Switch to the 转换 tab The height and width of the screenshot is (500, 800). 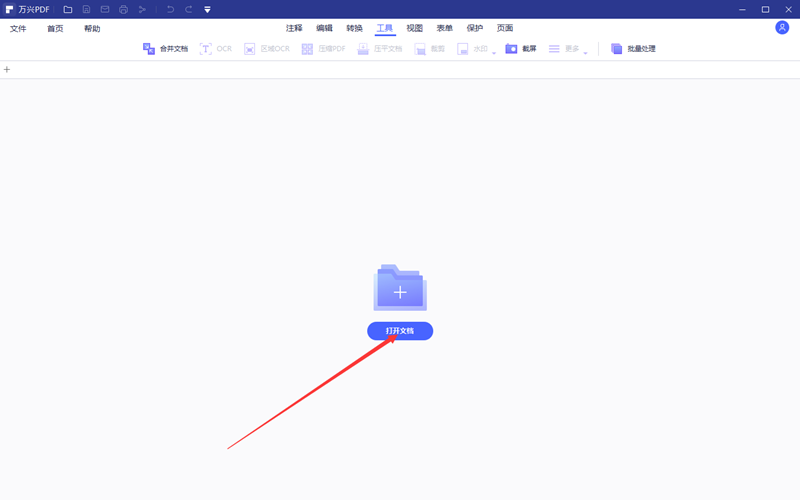354,28
